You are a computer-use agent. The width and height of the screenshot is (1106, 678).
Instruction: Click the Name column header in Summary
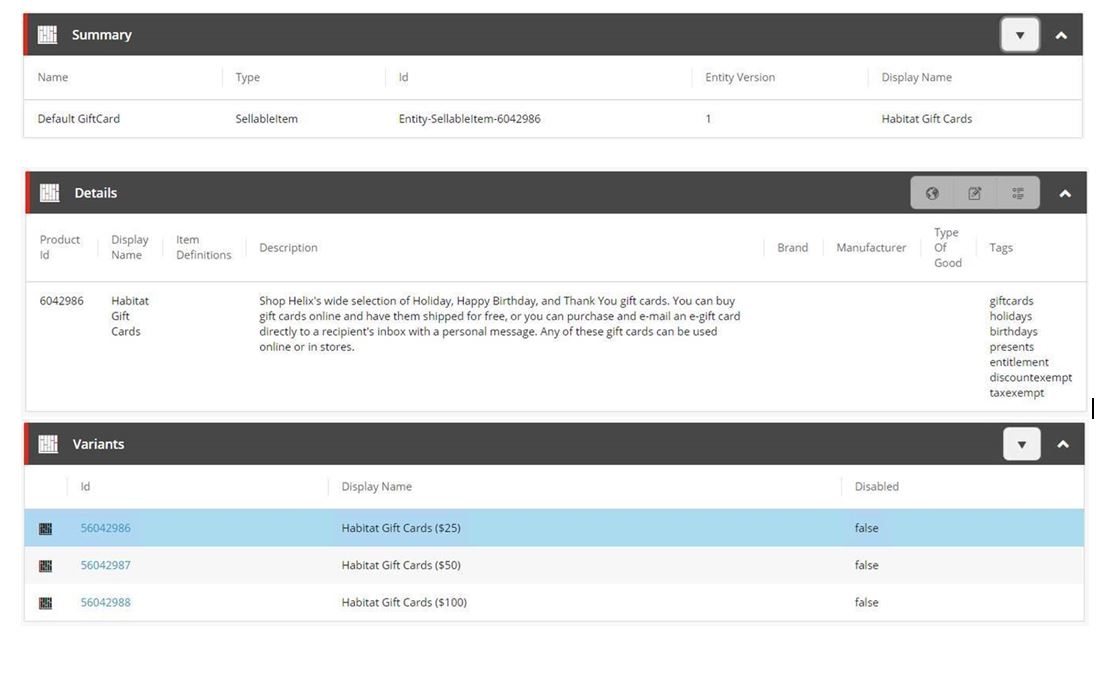point(53,78)
